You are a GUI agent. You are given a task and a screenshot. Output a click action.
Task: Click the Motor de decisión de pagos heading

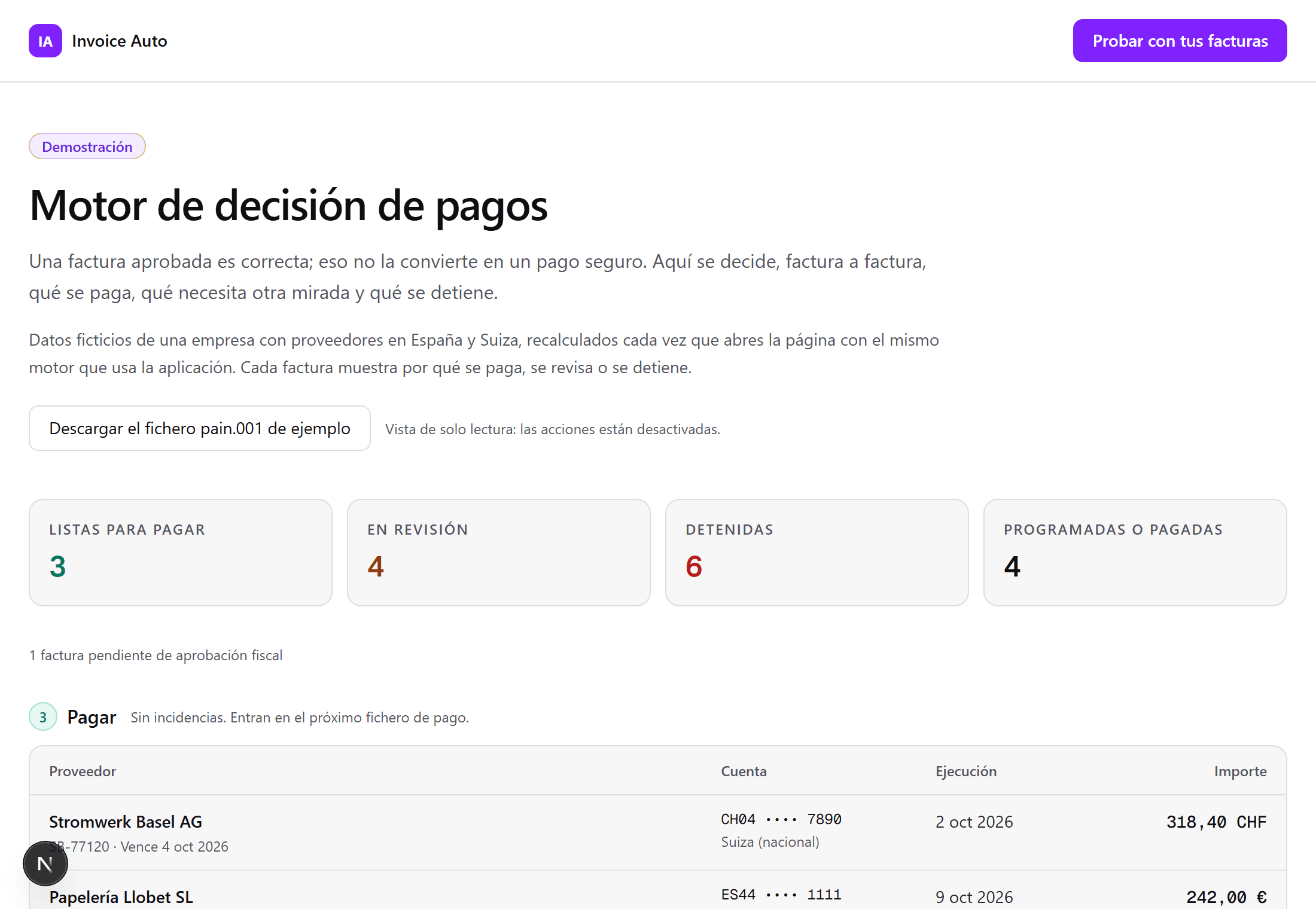pos(289,206)
